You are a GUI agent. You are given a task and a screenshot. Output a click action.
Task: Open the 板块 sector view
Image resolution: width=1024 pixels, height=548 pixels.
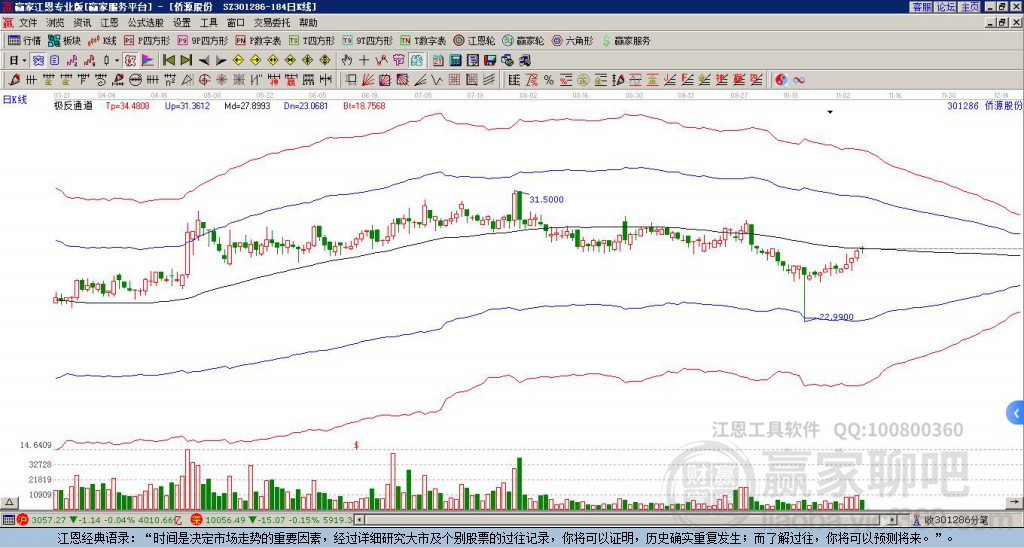coord(64,40)
